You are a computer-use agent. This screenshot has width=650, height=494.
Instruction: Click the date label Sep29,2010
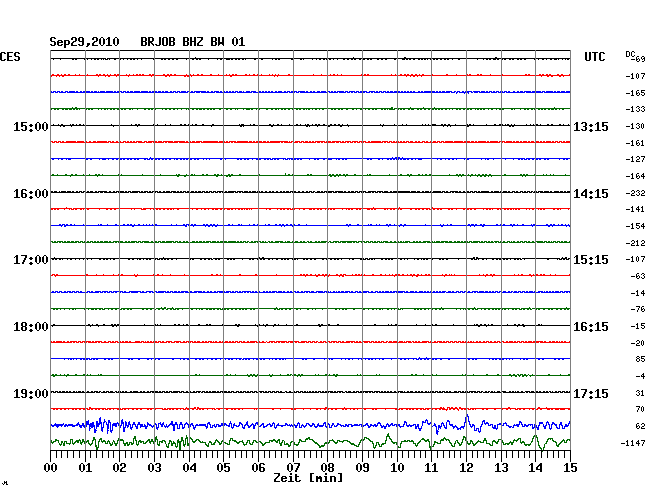84,42
